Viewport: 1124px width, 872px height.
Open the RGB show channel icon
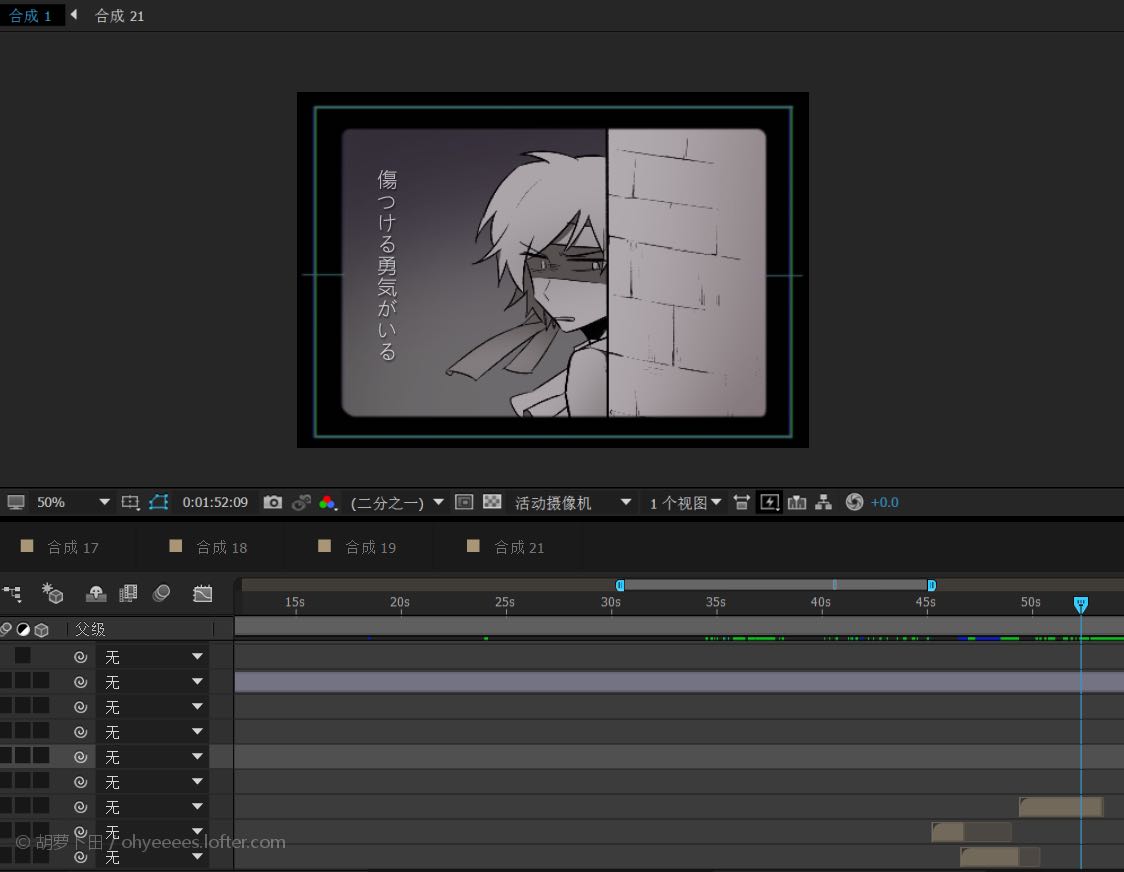(328, 502)
